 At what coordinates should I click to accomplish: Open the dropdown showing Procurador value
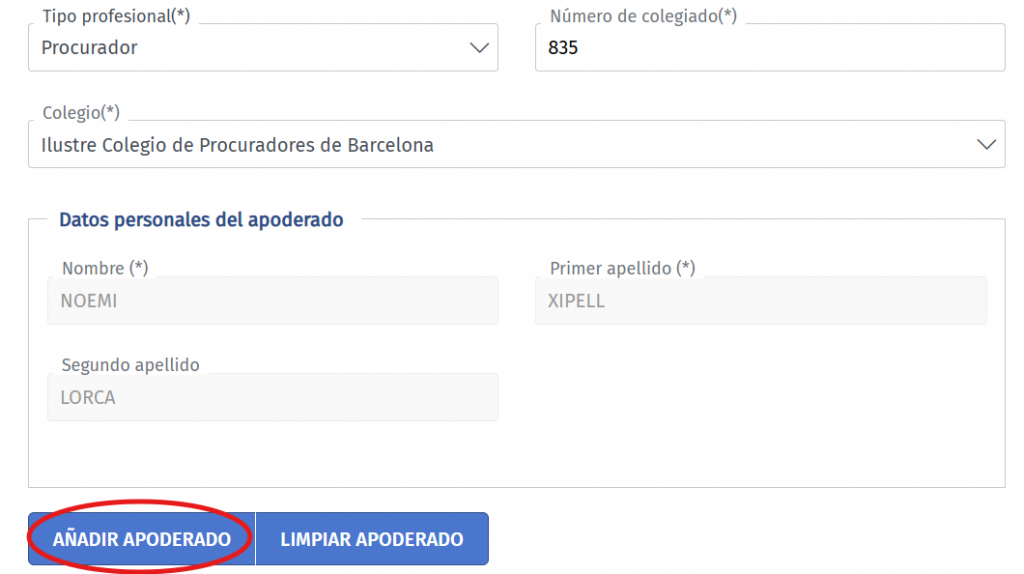(250, 48)
